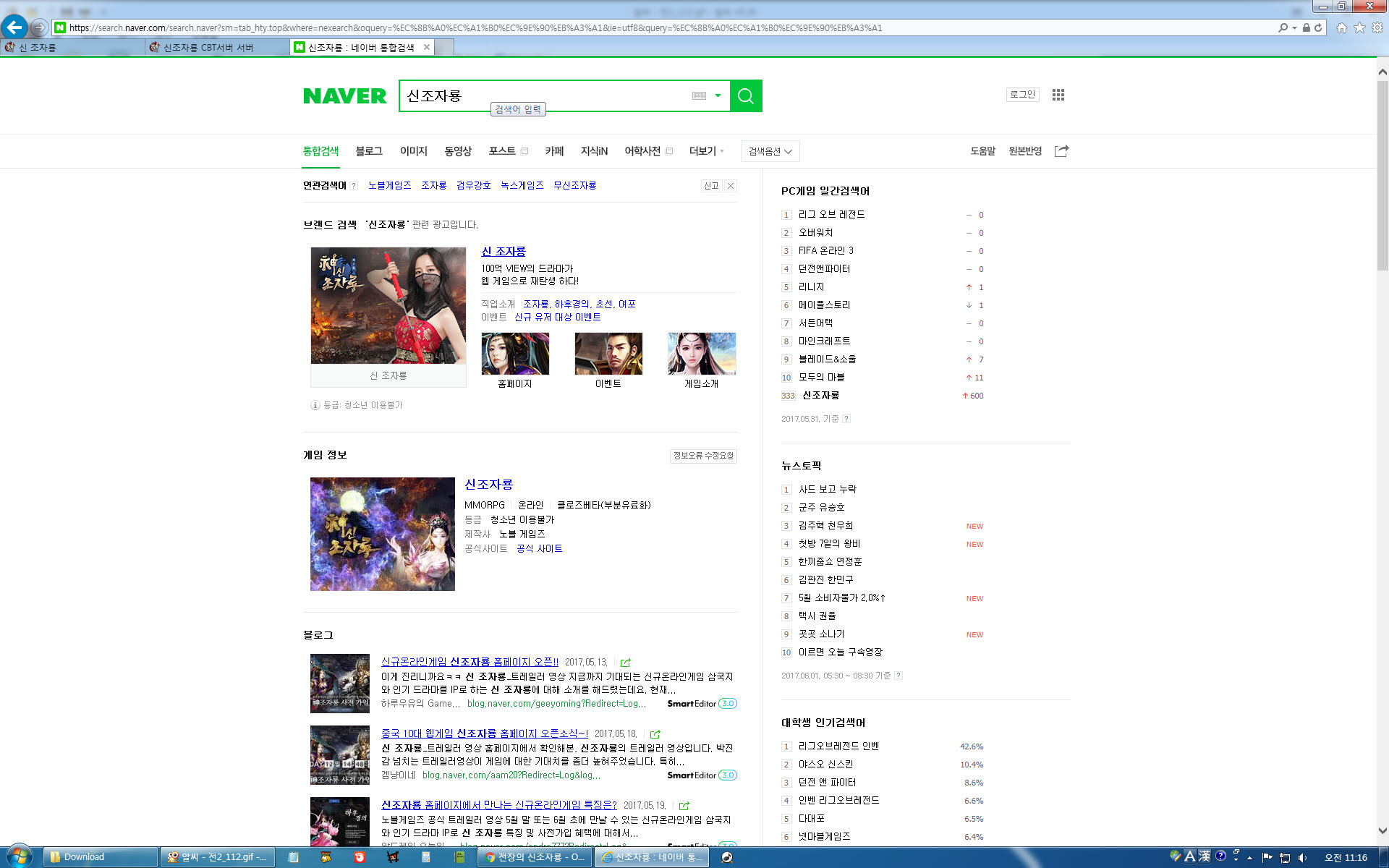The width and height of the screenshot is (1389, 868).
Task: Close the '신조자룡 : 네이버 통합검색' tab
Action: tap(427, 47)
